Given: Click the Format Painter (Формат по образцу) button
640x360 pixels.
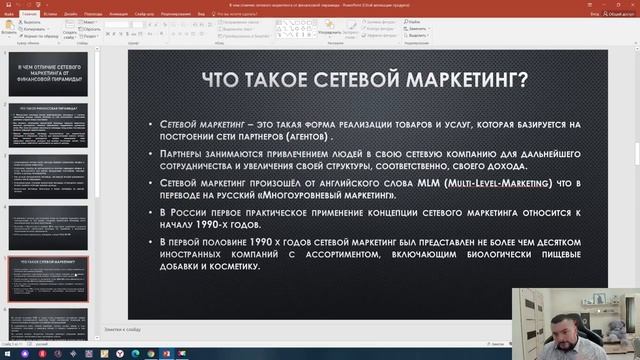Looking at the screenshot, I should coord(39,36).
